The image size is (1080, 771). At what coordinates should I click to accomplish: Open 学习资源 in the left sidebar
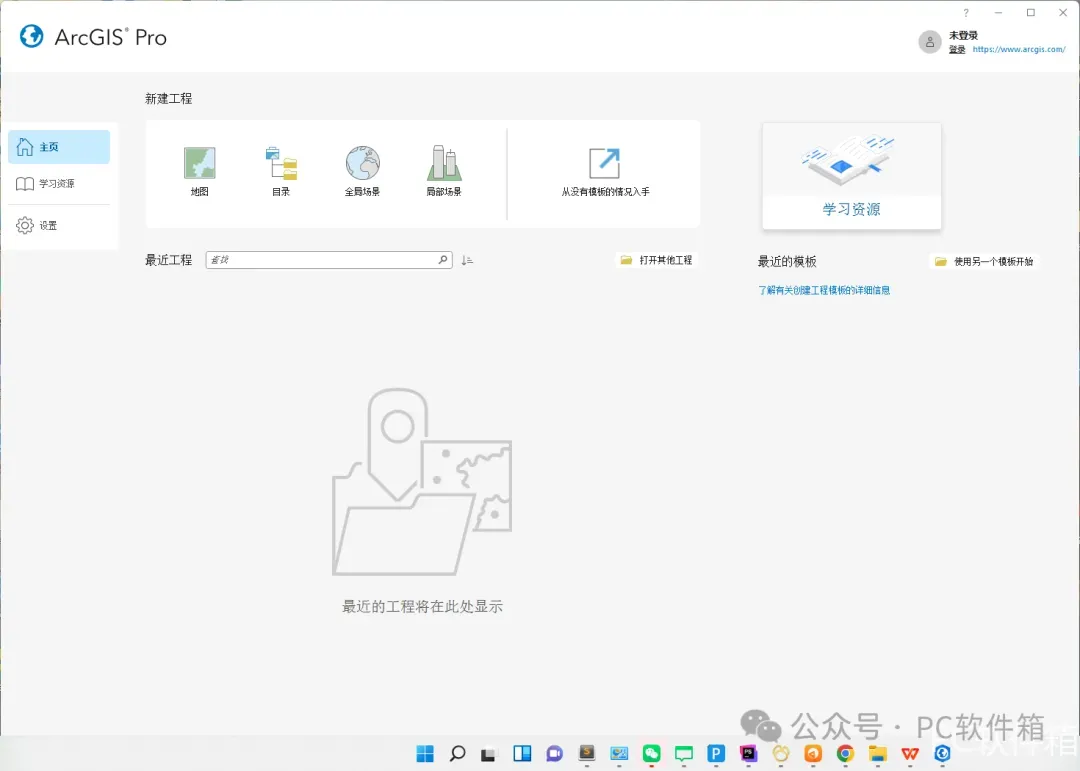click(59, 183)
